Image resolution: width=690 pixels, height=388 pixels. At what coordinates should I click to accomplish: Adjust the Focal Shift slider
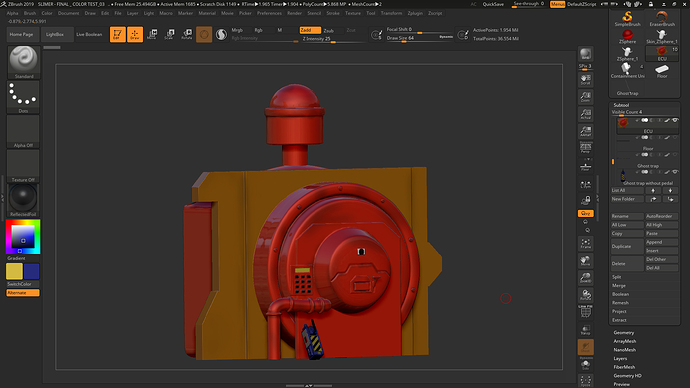point(419,29)
